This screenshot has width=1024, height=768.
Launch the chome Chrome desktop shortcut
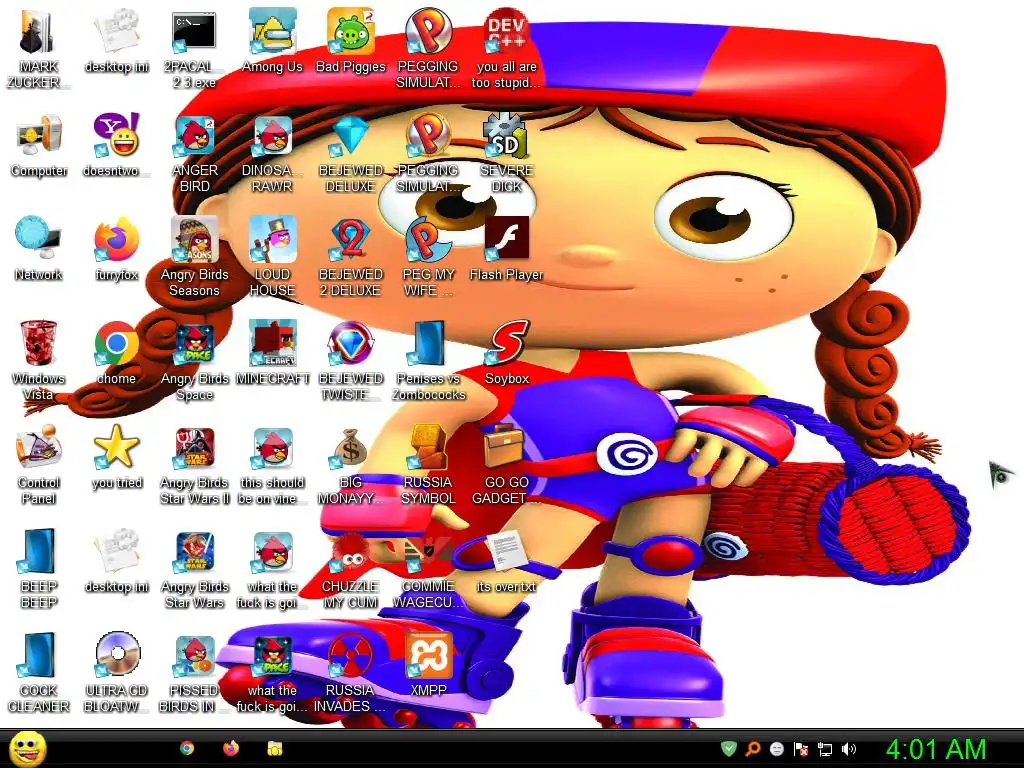click(x=116, y=353)
